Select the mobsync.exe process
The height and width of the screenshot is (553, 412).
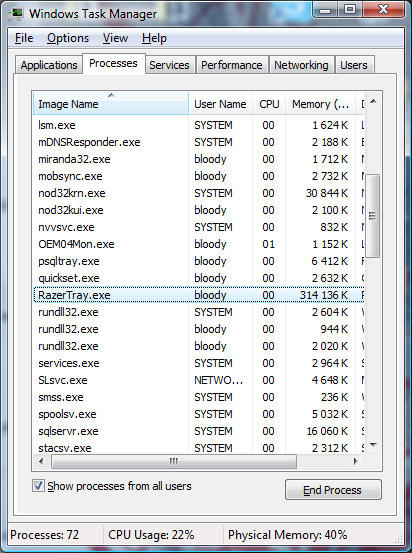tap(199, 176)
